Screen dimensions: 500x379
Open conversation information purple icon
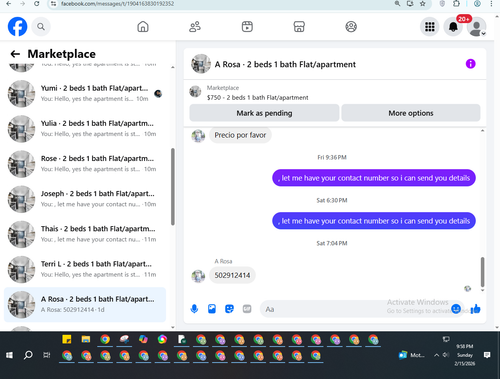click(470, 64)
